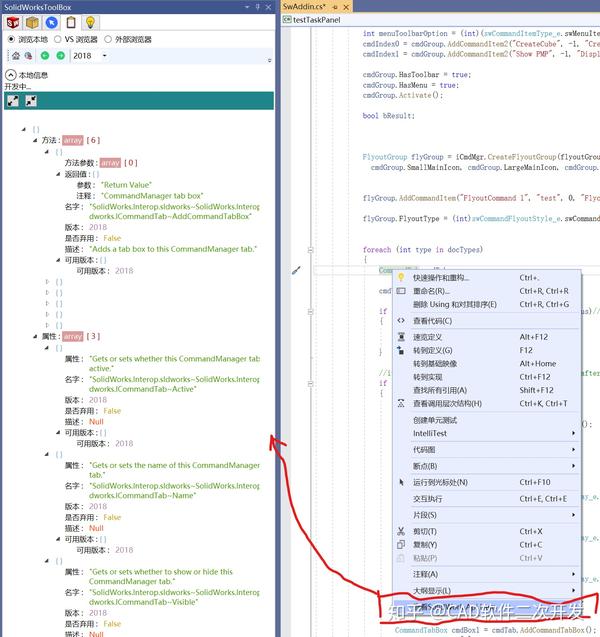The height and width of the screenshot is (637, 600).
Task: Collapse the 本地信息 section
Action: point(11,75)
